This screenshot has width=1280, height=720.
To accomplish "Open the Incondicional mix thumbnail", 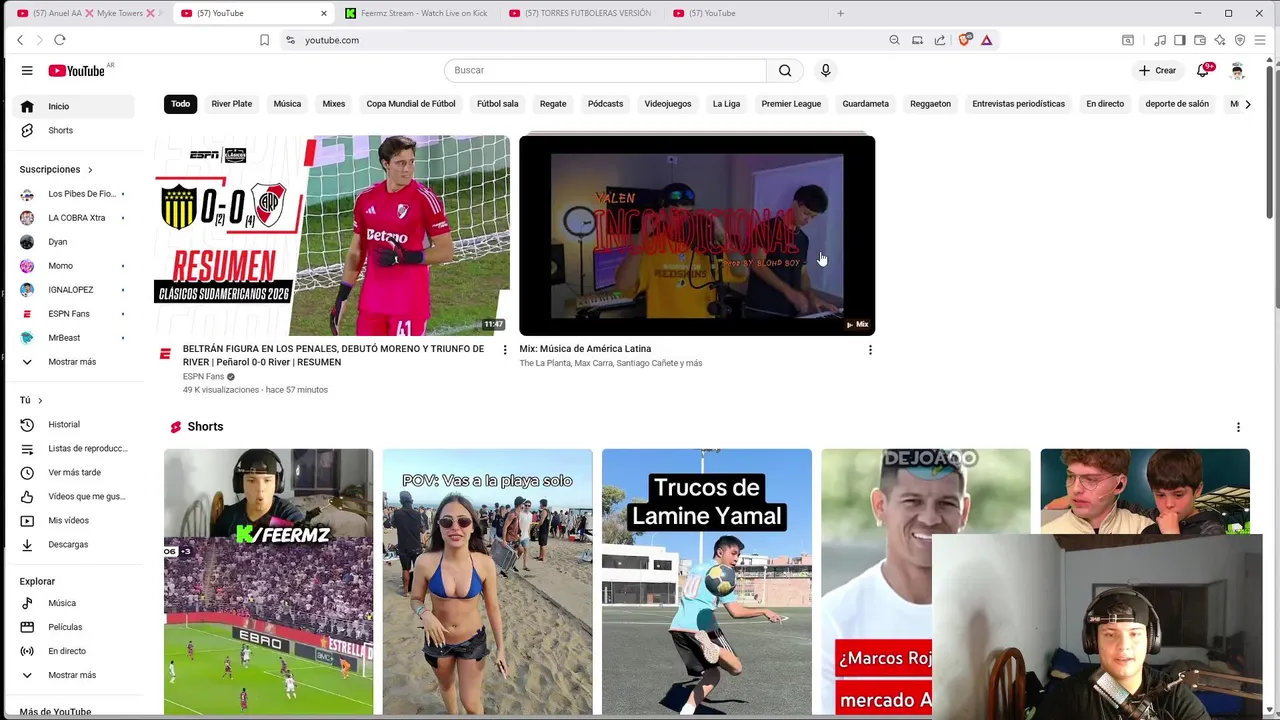I will tap(697, 235).
